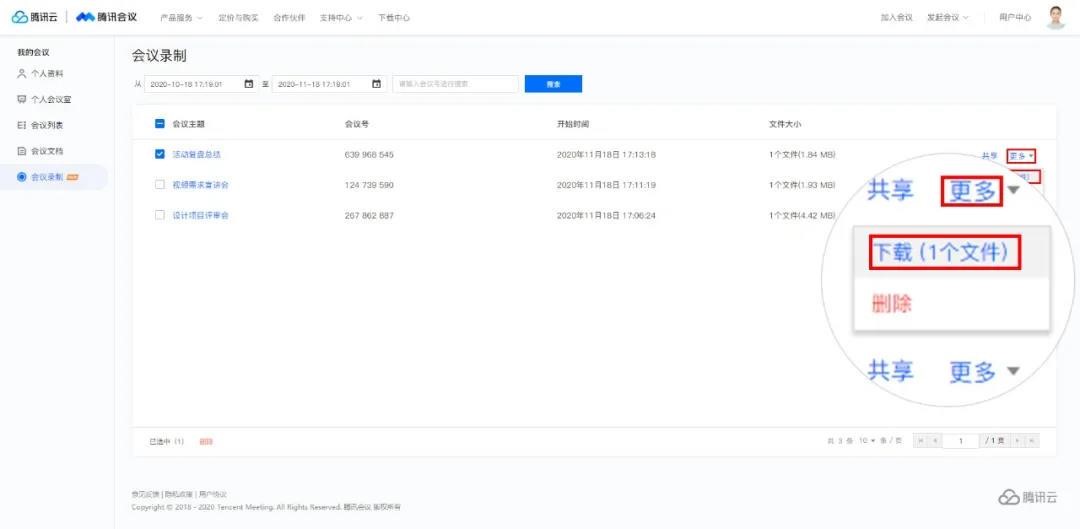The width and height of the screenshot is (1080, 529).
Task: Open 会议列表 in the sidebar
Action: 46,125
